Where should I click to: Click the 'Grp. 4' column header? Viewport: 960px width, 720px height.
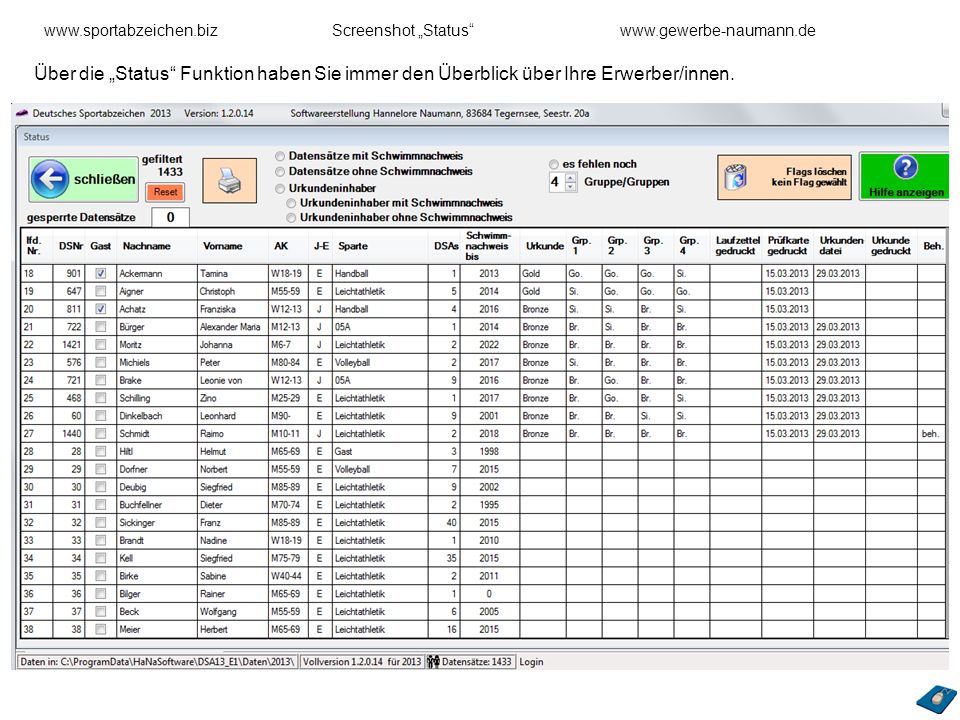point(692,246)
